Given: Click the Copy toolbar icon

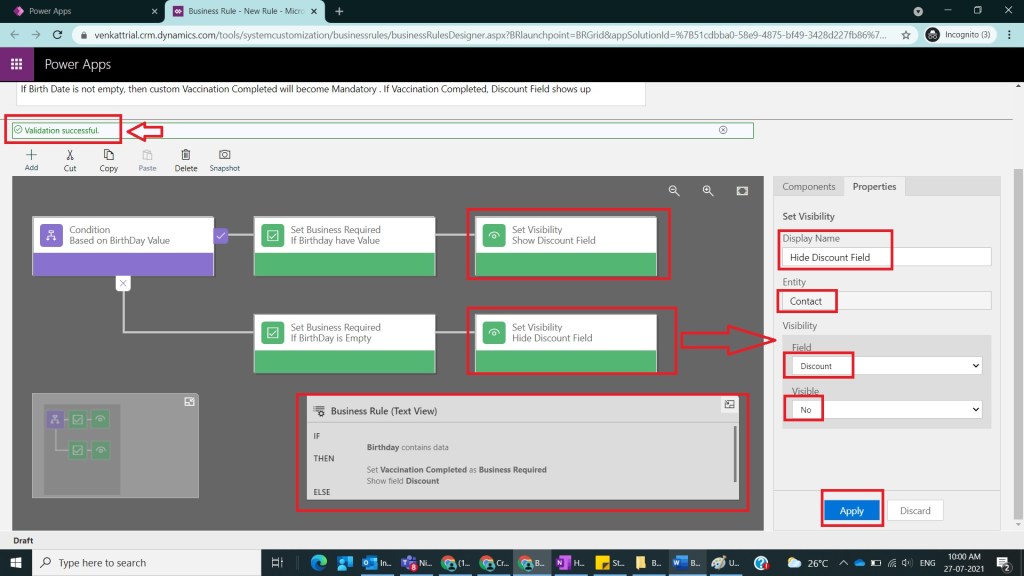Looking at the screenshot, I should point(108,156).
